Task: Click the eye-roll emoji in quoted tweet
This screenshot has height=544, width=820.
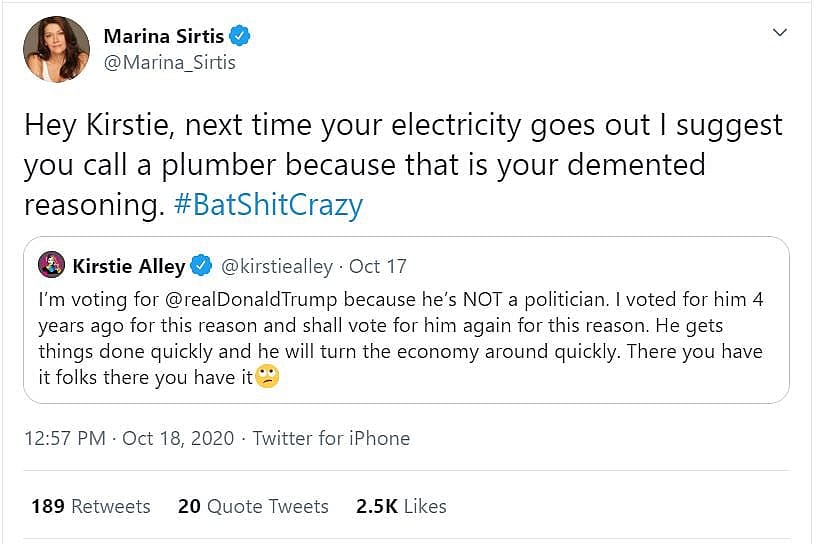Action: pyautogui.click(x=266, y=378)
